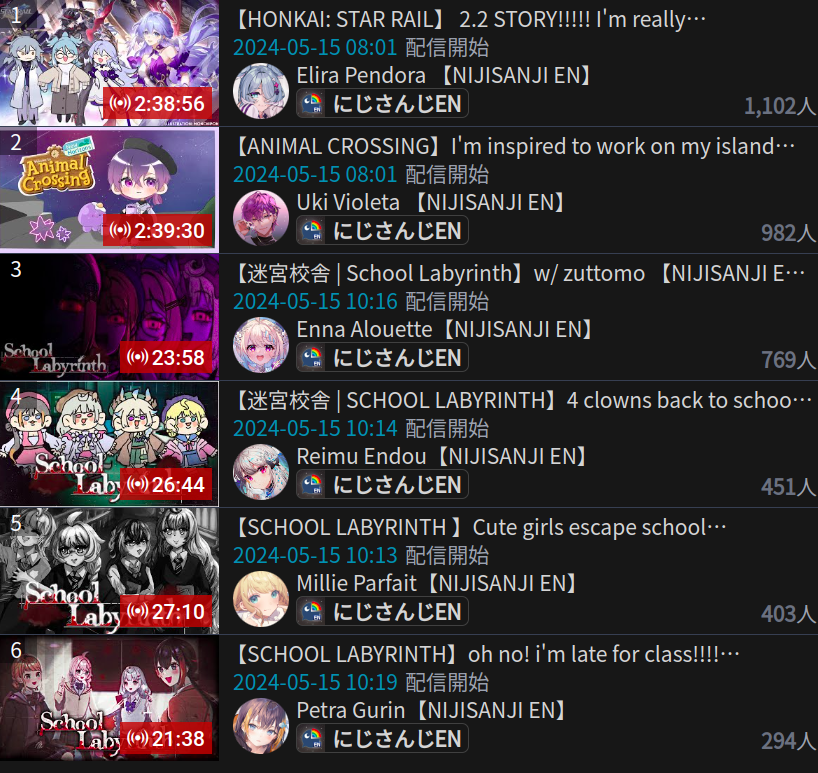Open Reimu Endou's channel avatar

pyautogui.click(x=261, y=472)
